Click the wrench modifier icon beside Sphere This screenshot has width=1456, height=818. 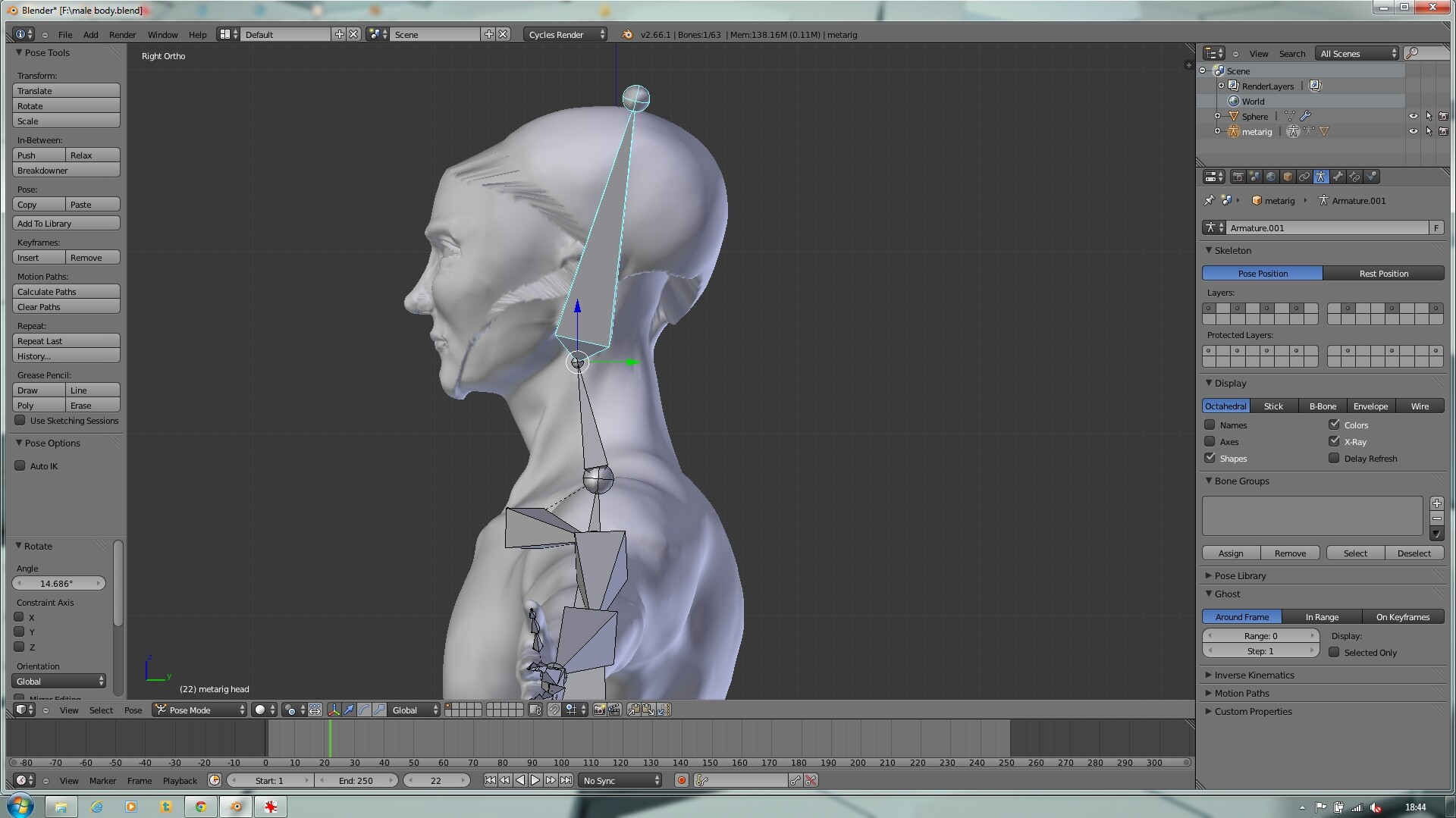coord(1305,116)
